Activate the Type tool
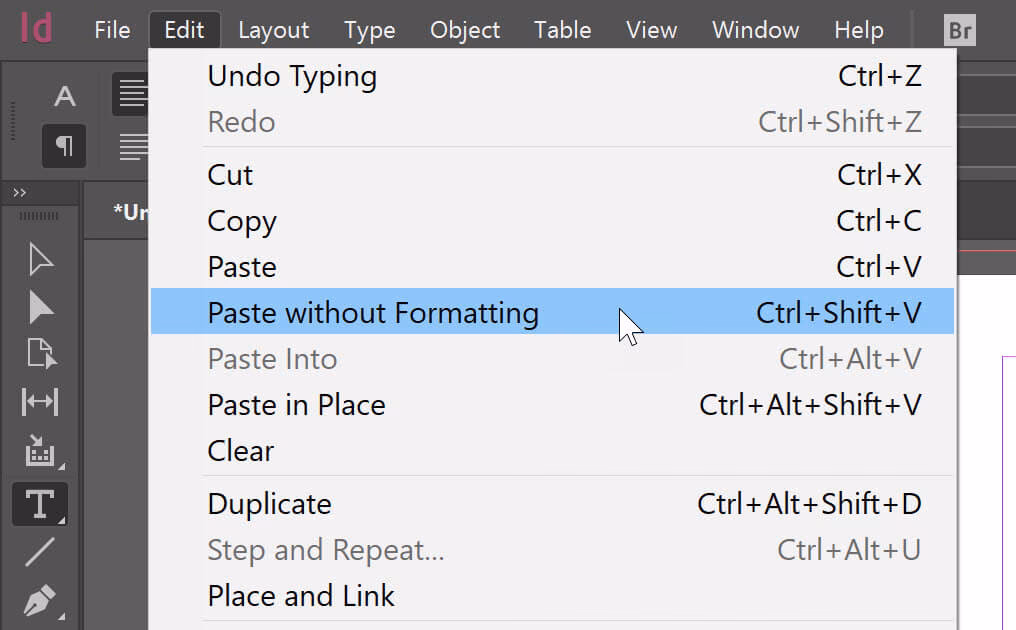This screenshot has width=1016, height=630. [x=40, y=503]
